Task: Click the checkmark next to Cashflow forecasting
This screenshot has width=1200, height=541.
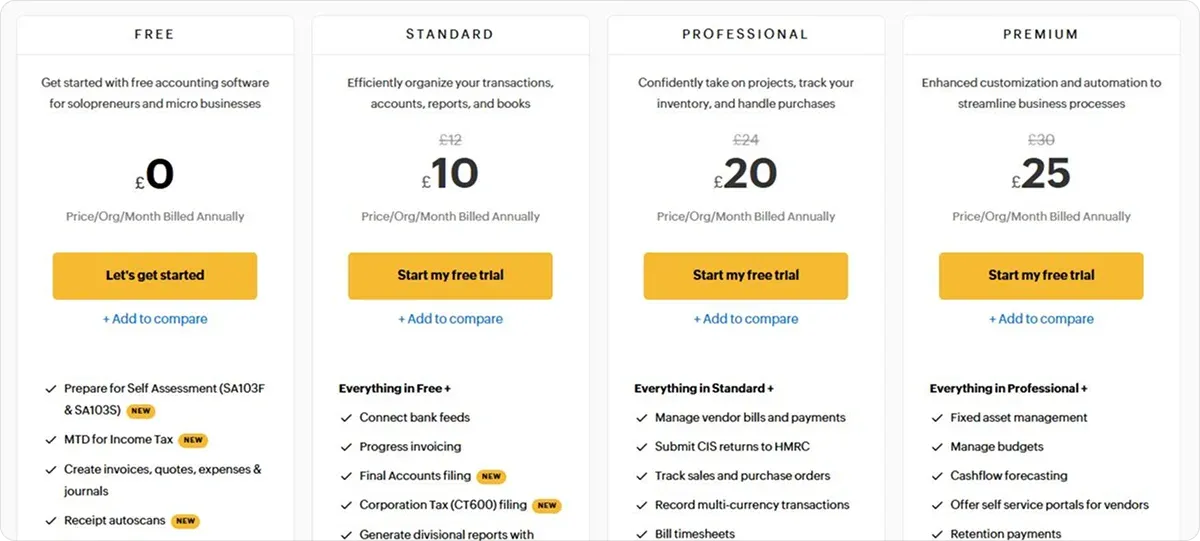Action: [937, 476]
